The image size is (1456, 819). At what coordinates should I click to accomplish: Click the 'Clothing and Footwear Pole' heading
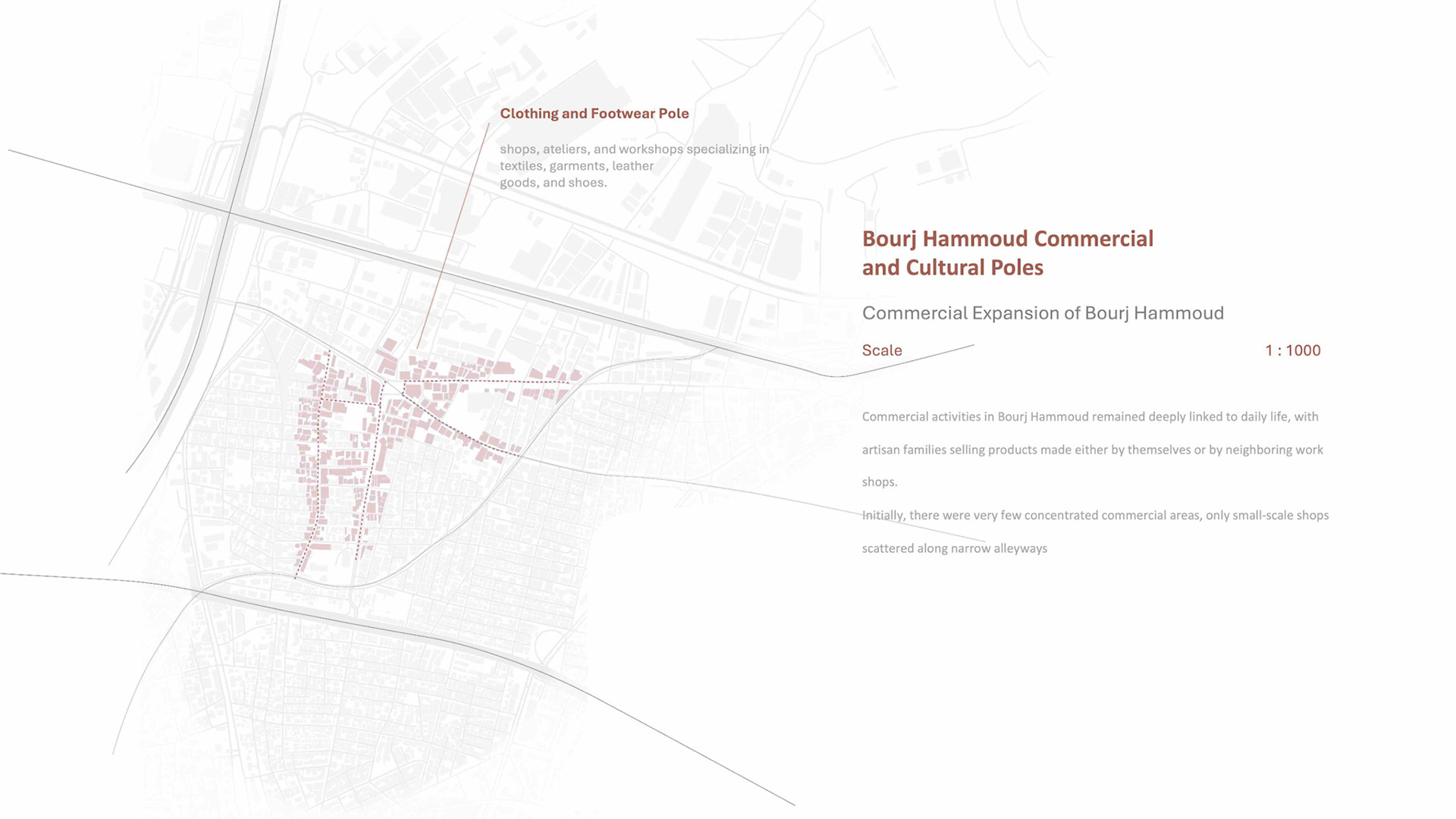(594, 114)
